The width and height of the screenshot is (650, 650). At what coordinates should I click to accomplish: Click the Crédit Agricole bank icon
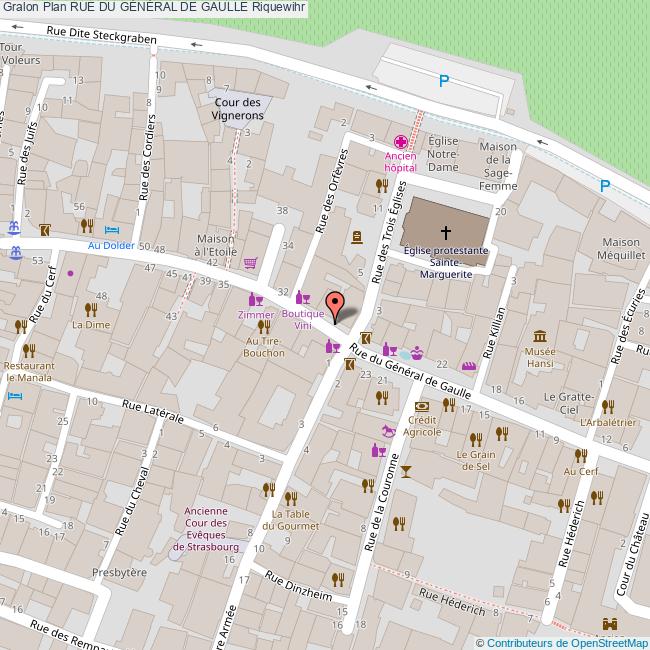click(422, 406)
